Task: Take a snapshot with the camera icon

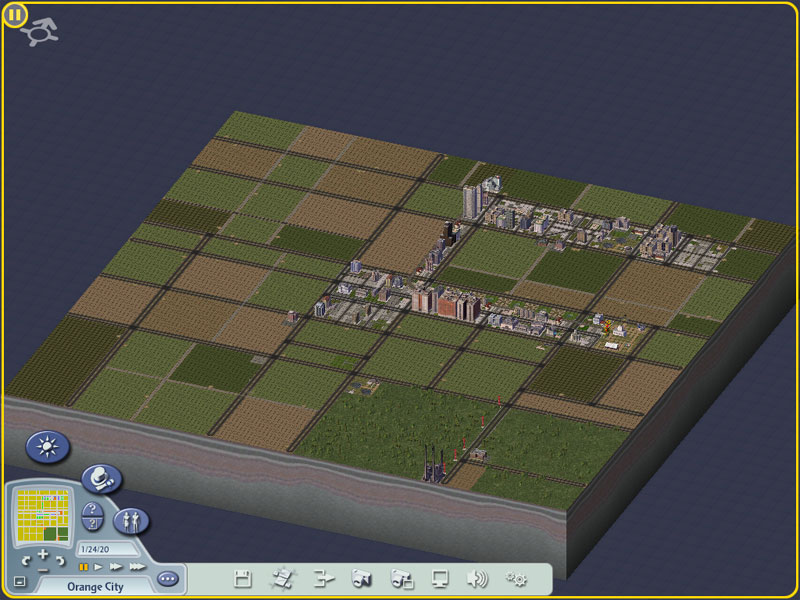Action: click(362, 579)
